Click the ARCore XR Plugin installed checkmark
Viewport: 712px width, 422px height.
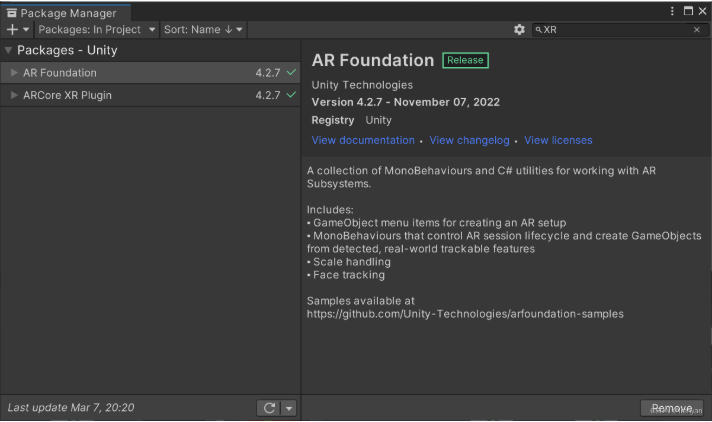pos(291,95)
